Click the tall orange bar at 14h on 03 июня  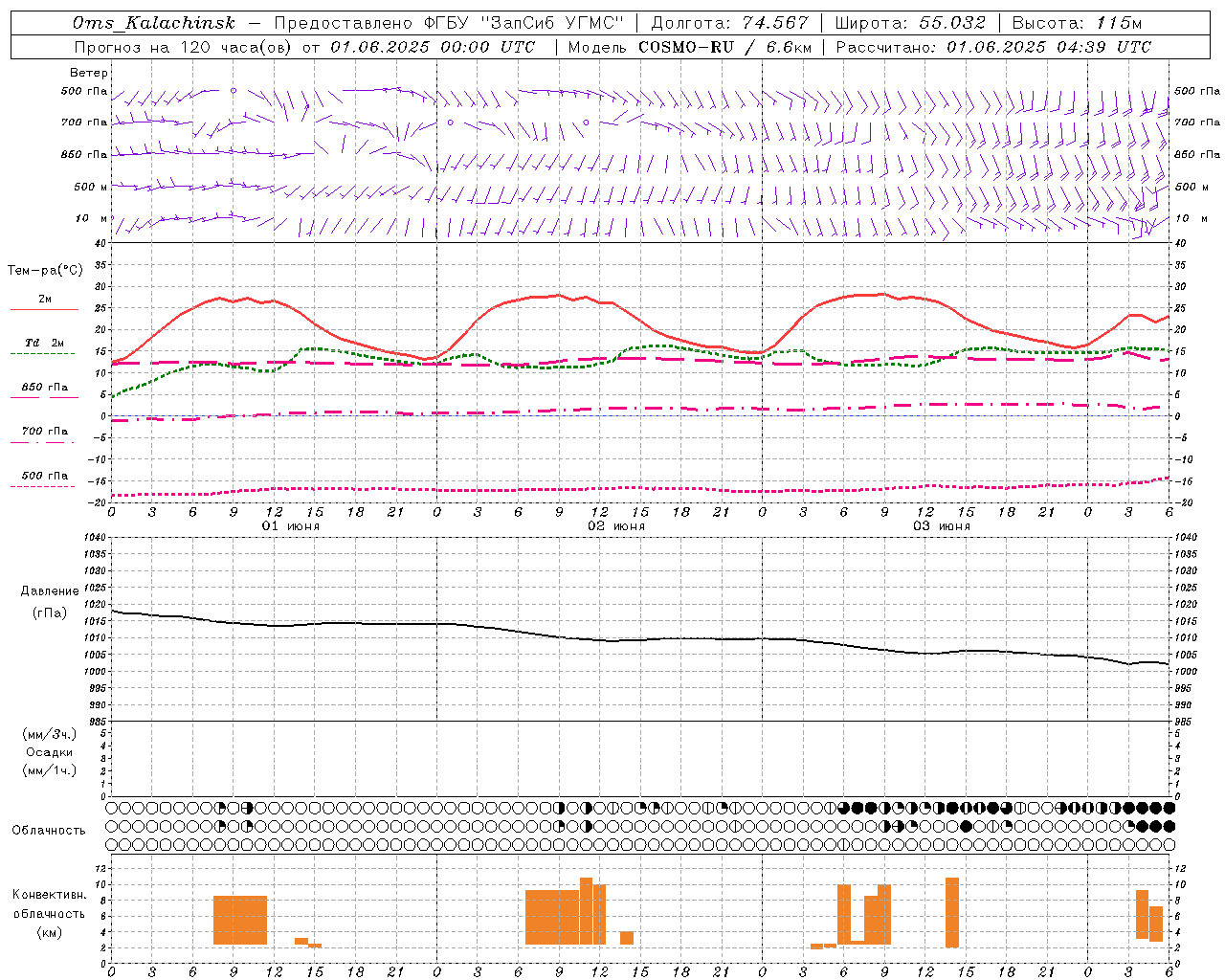pos(952,913)
